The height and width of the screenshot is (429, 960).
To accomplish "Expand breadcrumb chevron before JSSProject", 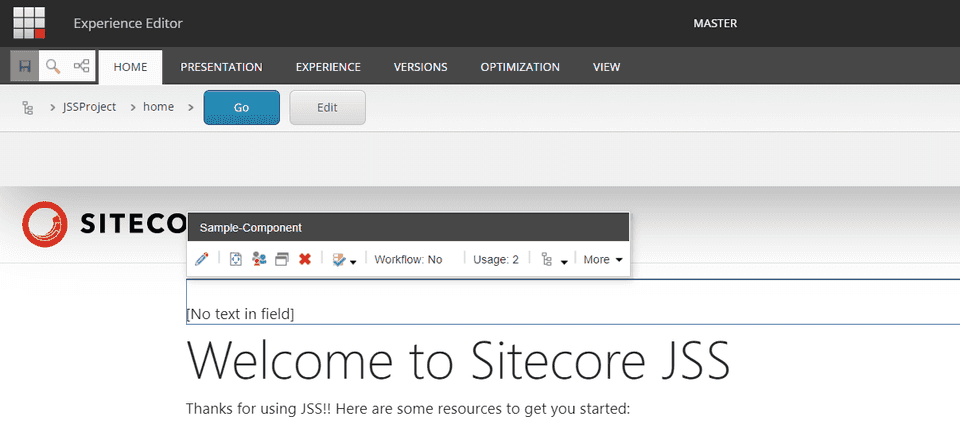I will coord(53,108).
